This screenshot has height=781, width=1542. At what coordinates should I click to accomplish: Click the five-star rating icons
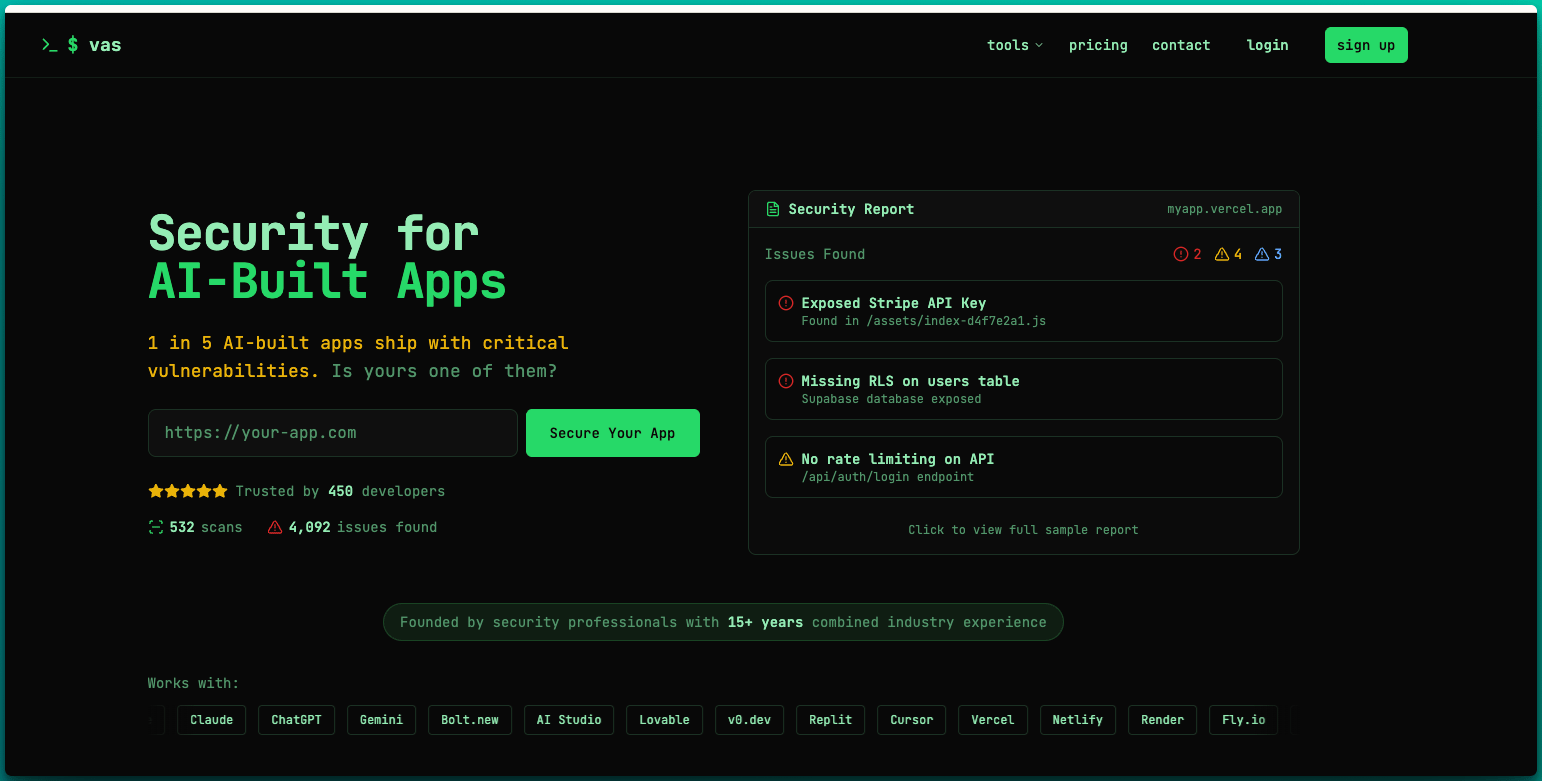point(188,491)
